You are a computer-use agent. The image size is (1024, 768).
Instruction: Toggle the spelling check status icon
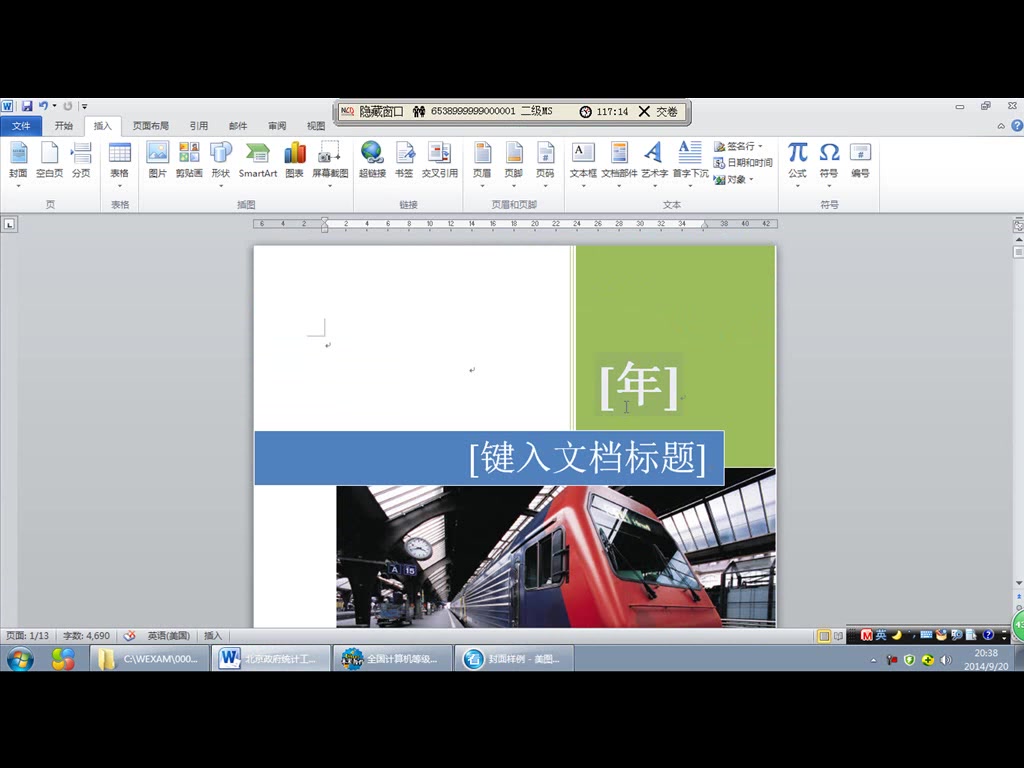point(128,635)
